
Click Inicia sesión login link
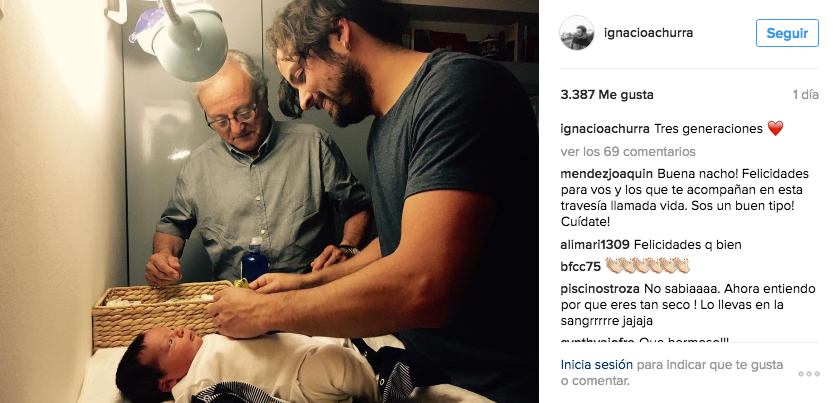(596, 365)
